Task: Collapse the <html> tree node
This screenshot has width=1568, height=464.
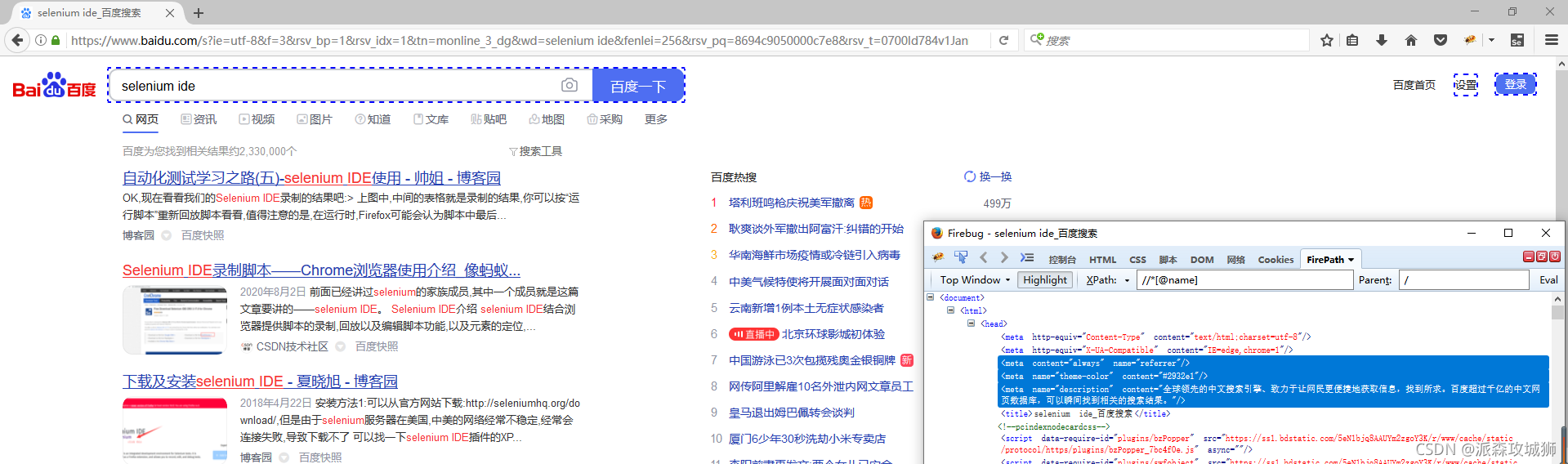Action: [x=950, y=310]
